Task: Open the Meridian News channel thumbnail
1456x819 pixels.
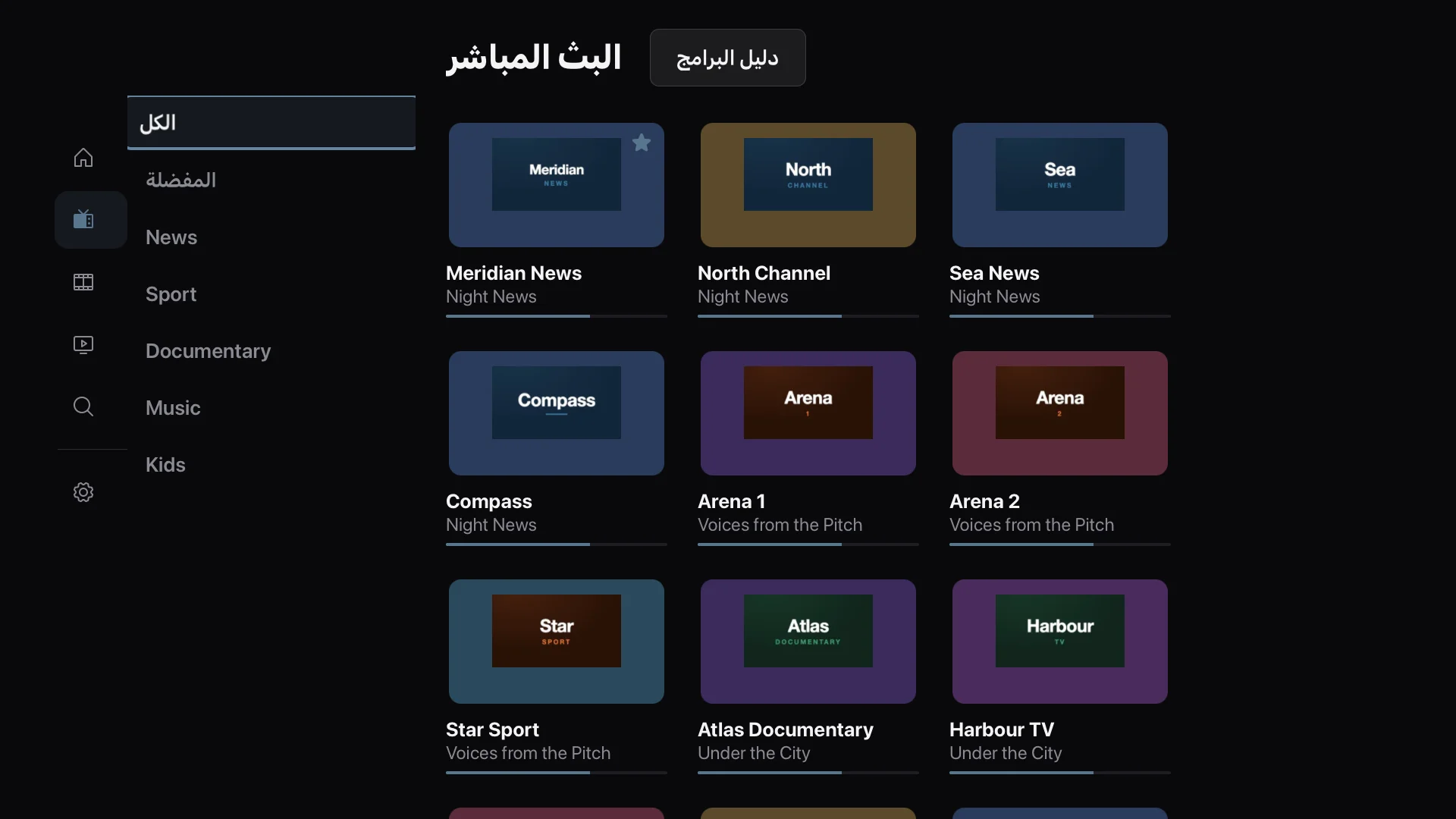Action: pos(557,185)
